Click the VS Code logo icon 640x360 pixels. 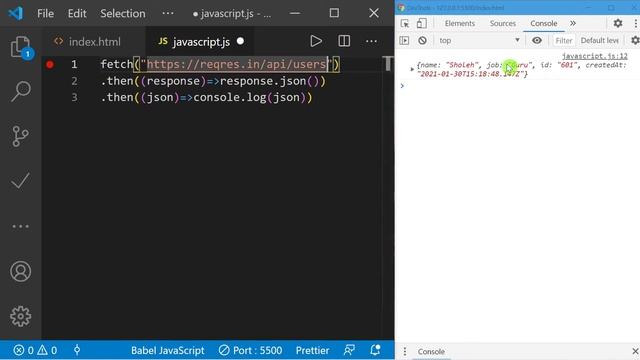tap(16, 13)
